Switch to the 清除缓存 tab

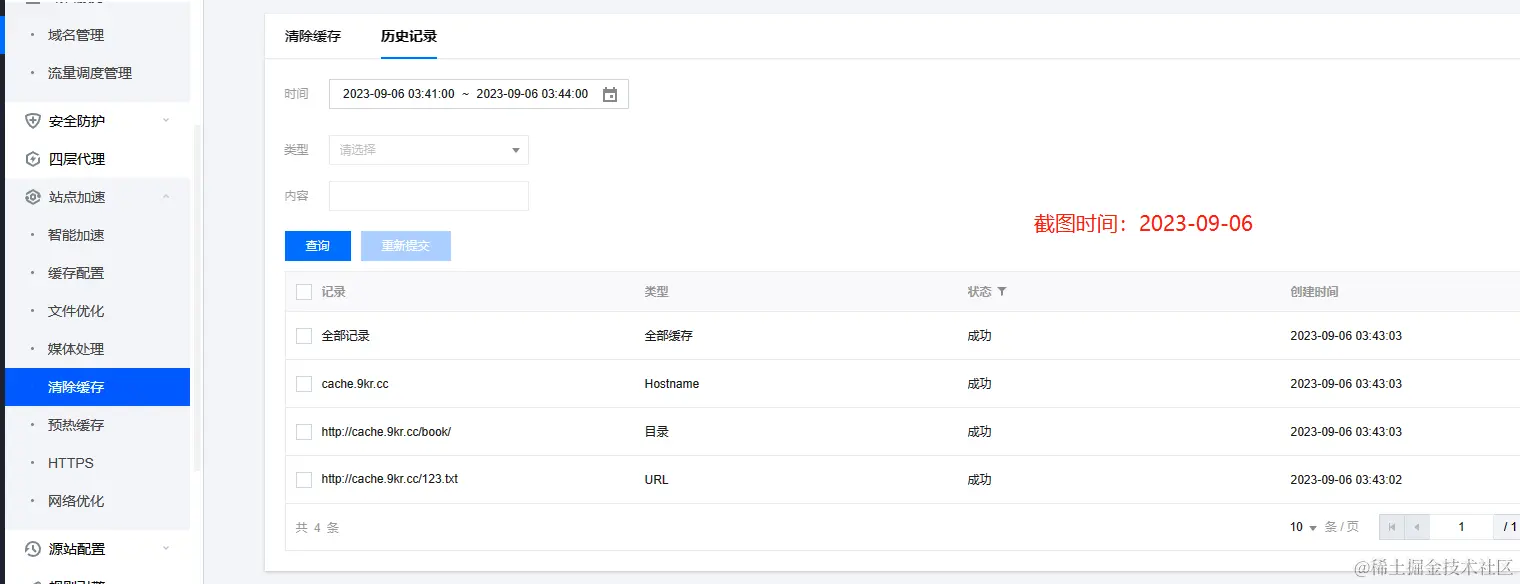coord(313,36)
